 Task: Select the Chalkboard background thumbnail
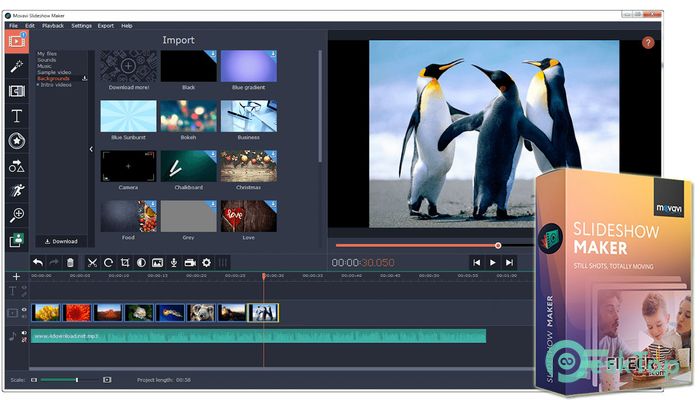pyautogui.click(x=188, y=166)
